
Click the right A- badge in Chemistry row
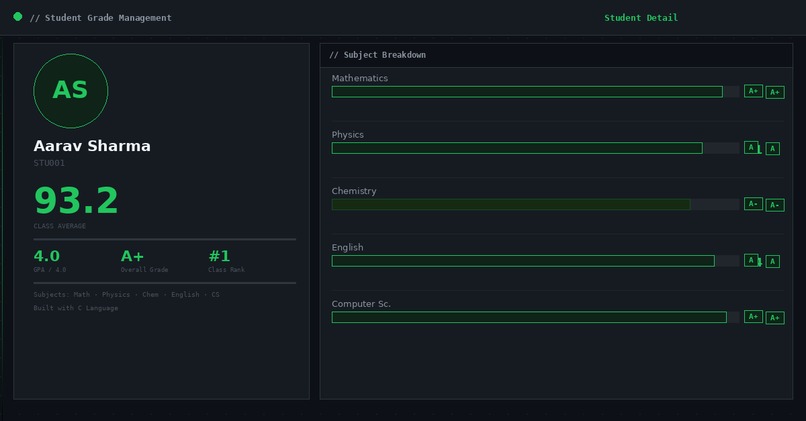click(x=775, y=205)
